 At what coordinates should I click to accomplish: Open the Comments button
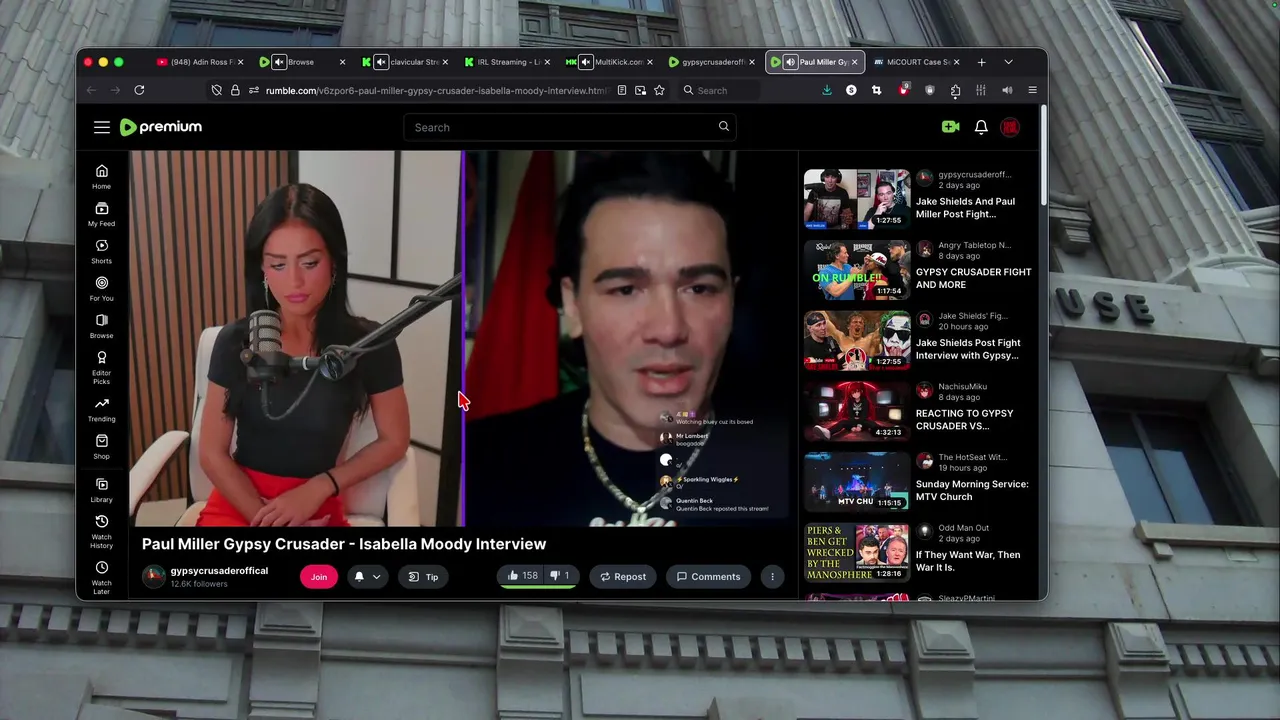pos(708,576)
